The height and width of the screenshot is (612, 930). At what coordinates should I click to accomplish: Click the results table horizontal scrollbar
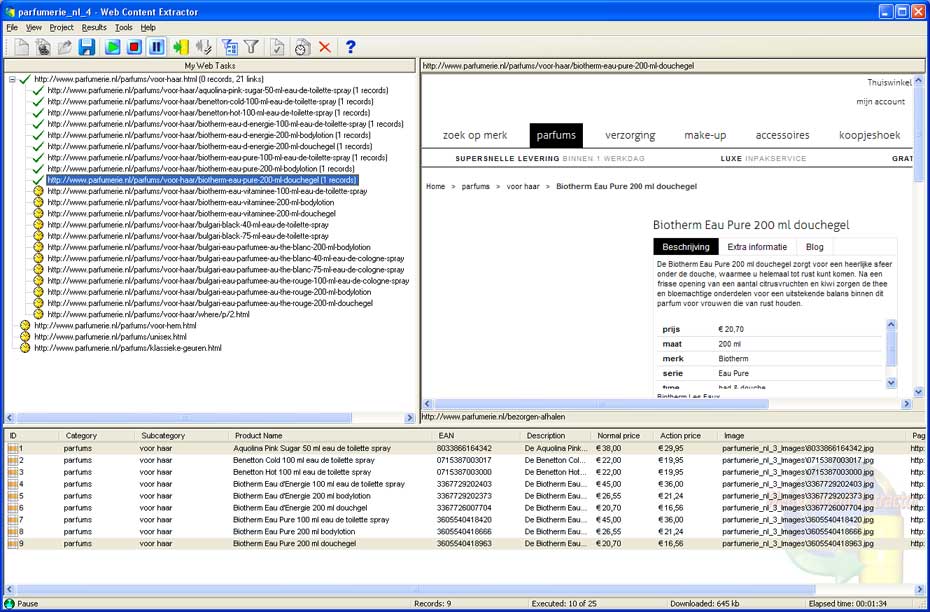tap(415, 590)
